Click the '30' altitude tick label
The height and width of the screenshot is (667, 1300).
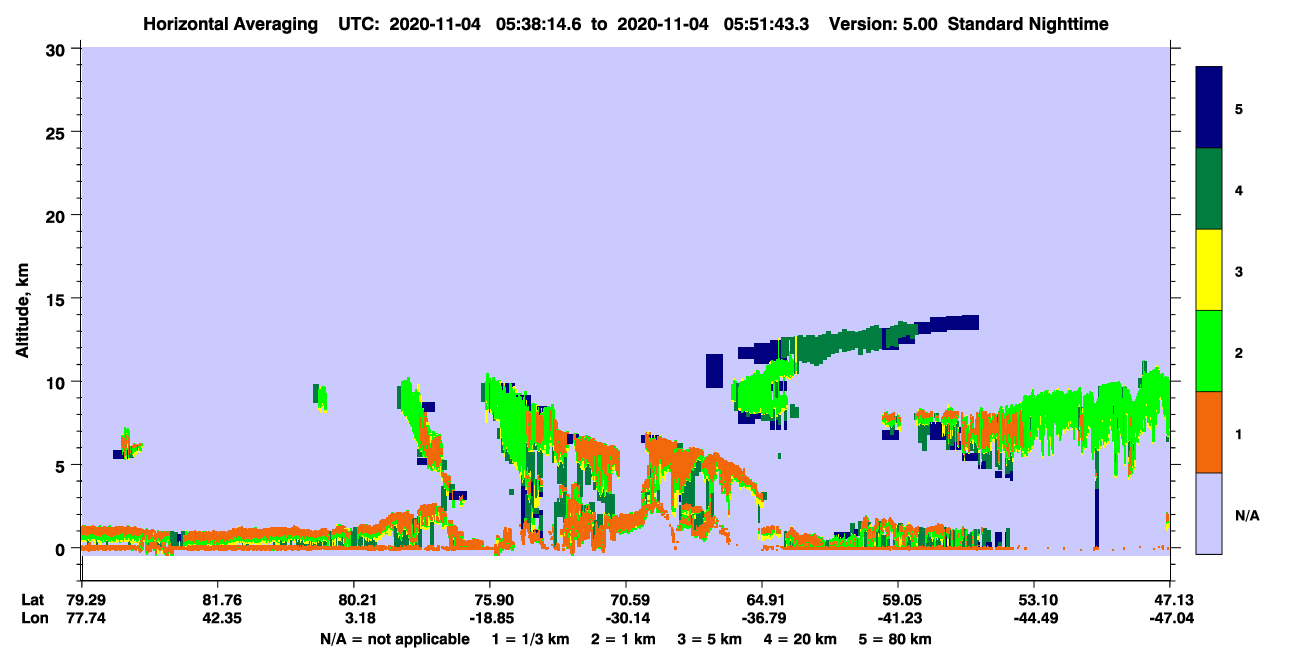pyautogui.click(x=58, y=48)
